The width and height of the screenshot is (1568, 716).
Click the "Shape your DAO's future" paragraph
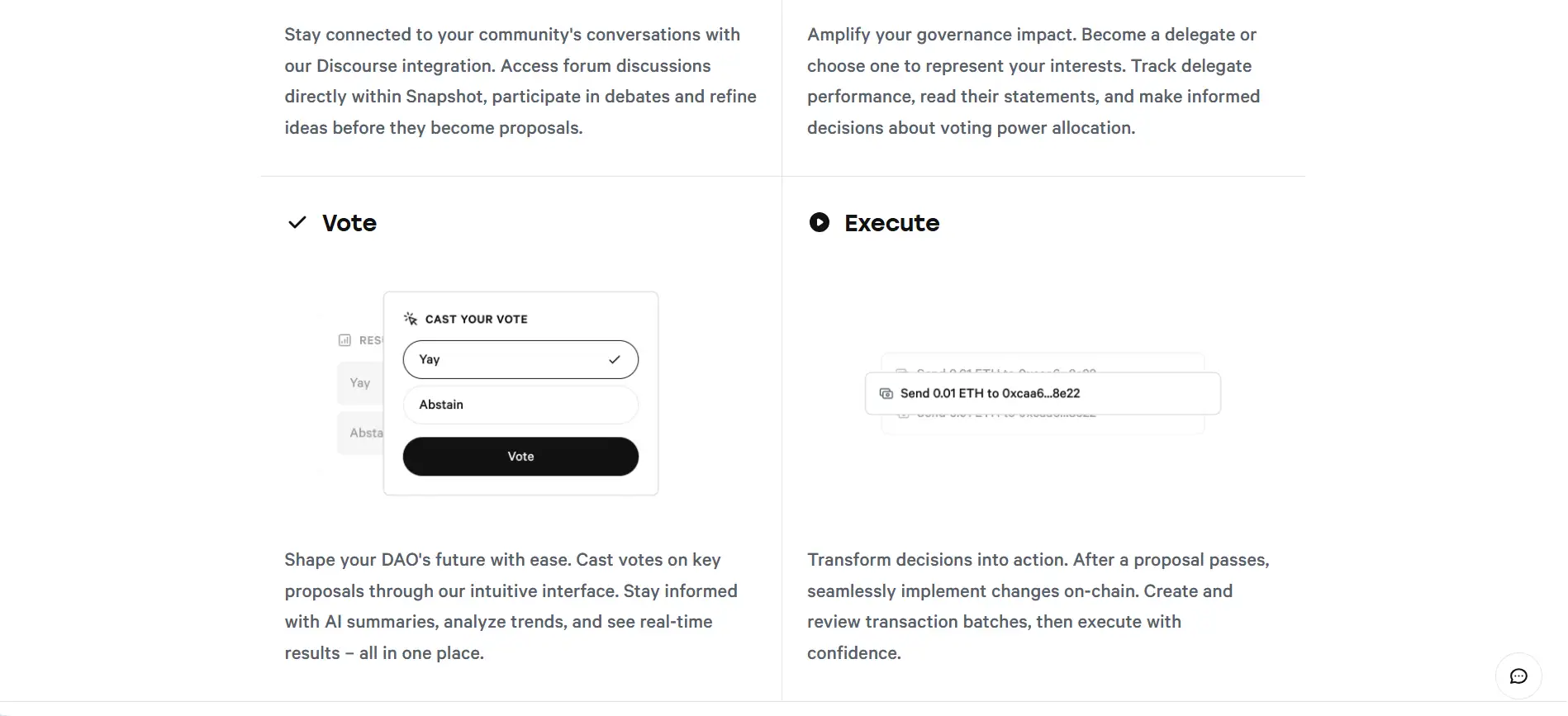(x=511, y=606)
